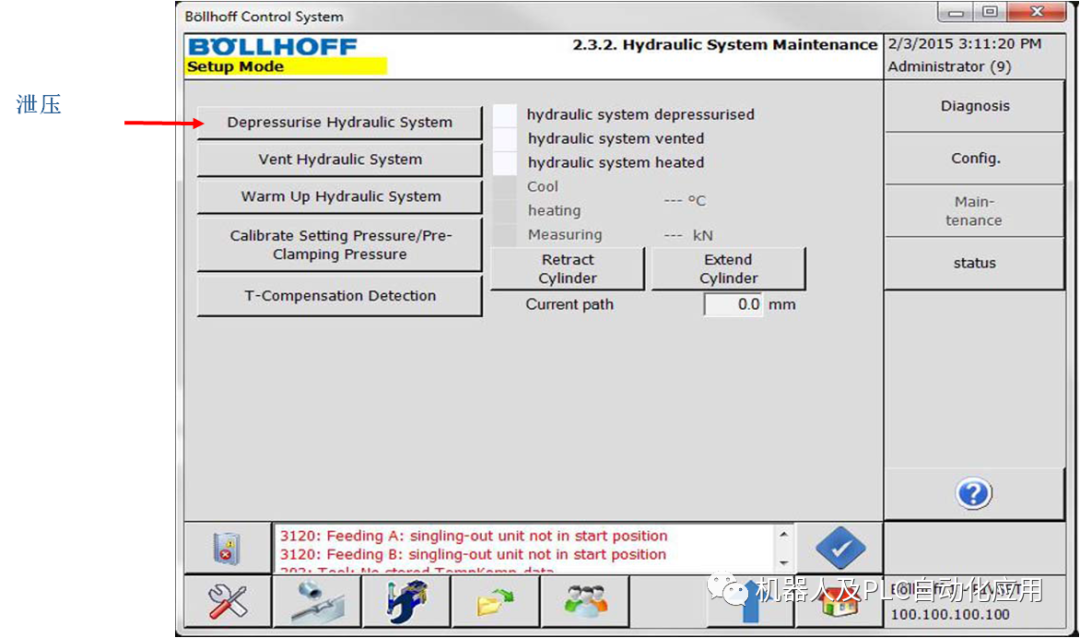Select the Feeding B singling-out error message
Image resolution: width=1080 pixels, height=638 pixels.
pos(472,555)
